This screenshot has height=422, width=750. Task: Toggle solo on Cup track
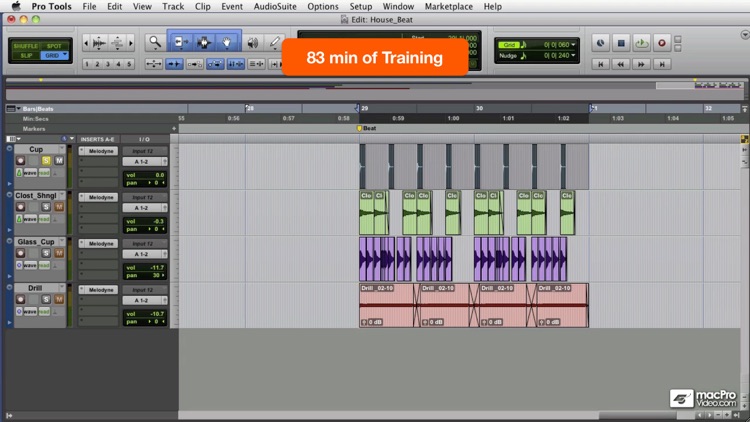[46, 160]
